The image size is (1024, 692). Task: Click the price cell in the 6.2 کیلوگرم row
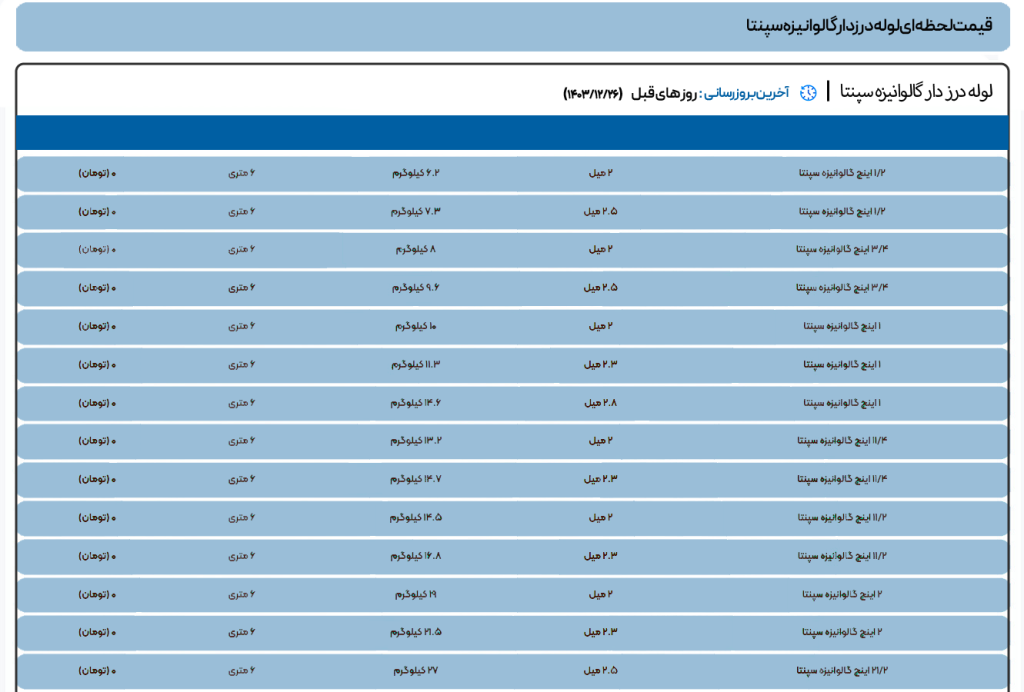[98, 173]
